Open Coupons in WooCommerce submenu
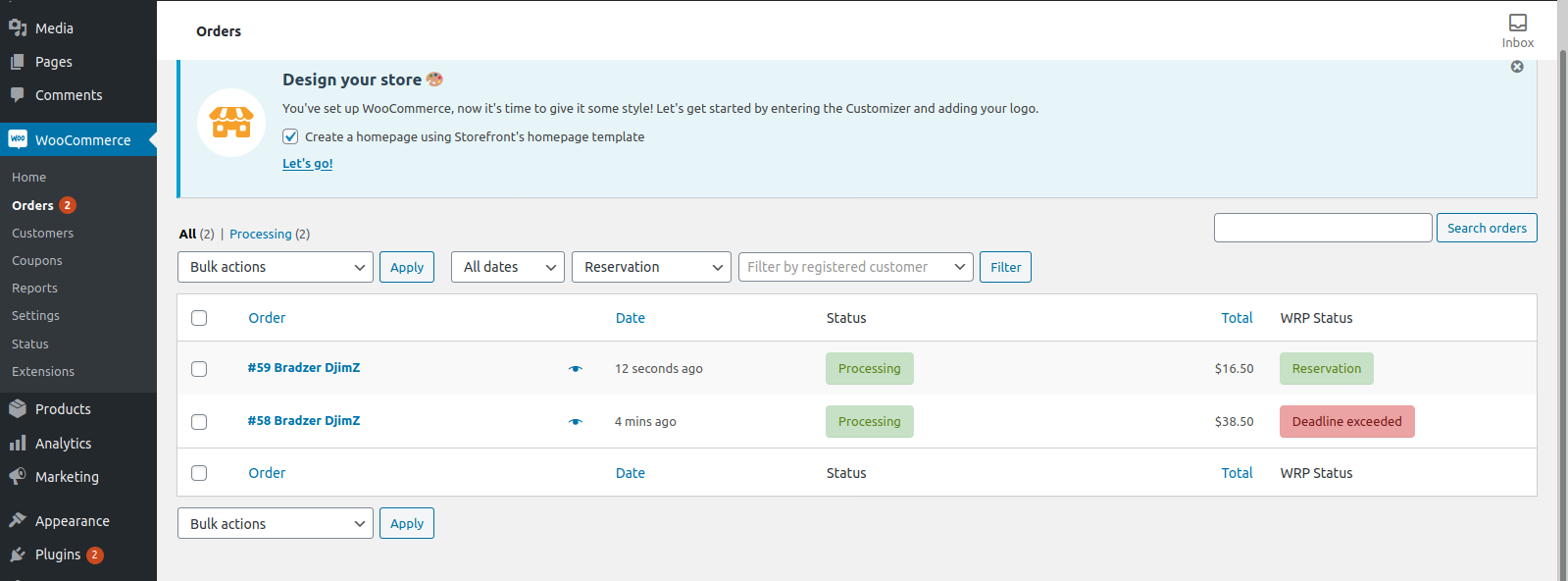 click(37, 261)
